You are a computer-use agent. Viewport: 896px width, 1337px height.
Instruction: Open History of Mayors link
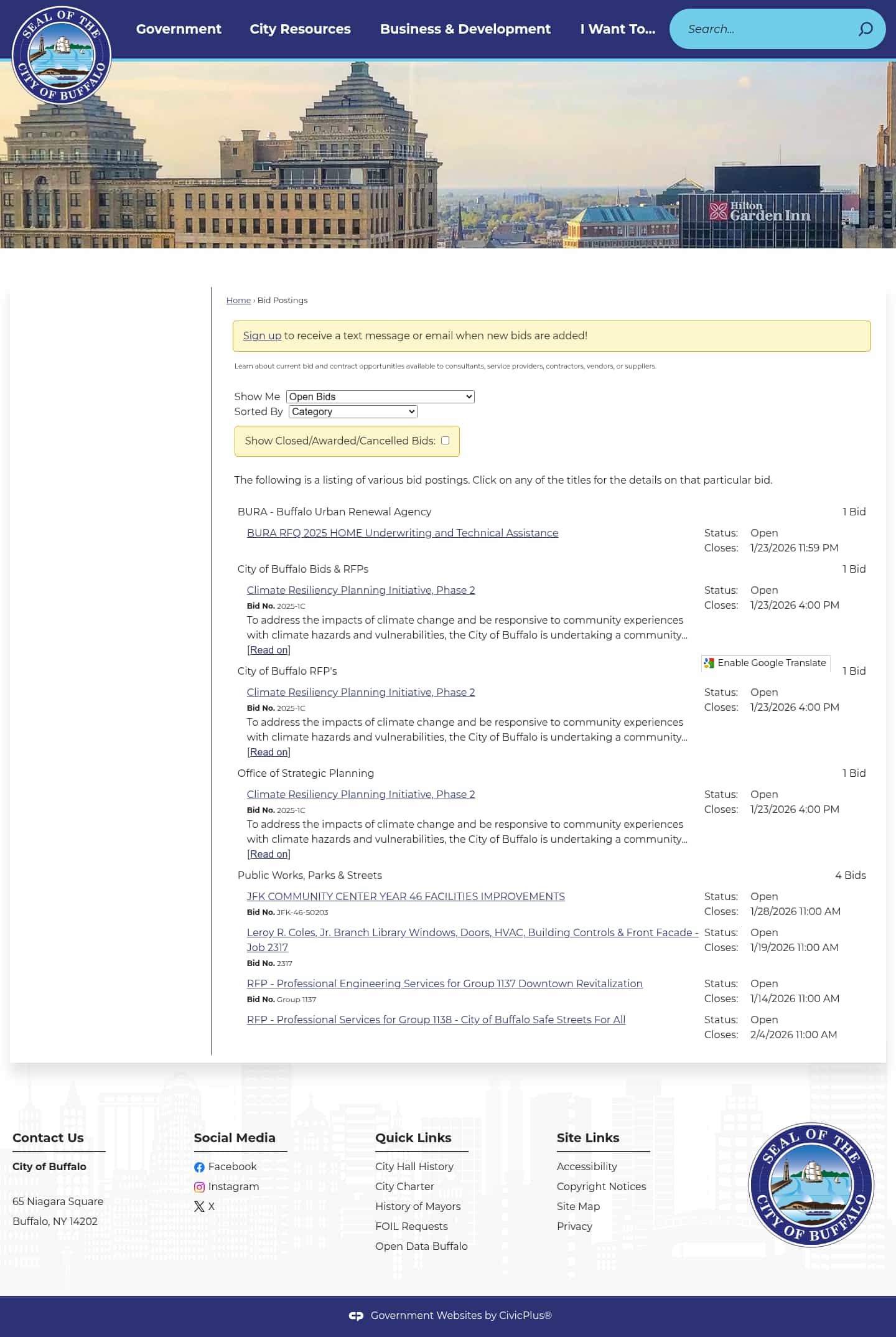pyautogui.click(x=418, y=1207)
